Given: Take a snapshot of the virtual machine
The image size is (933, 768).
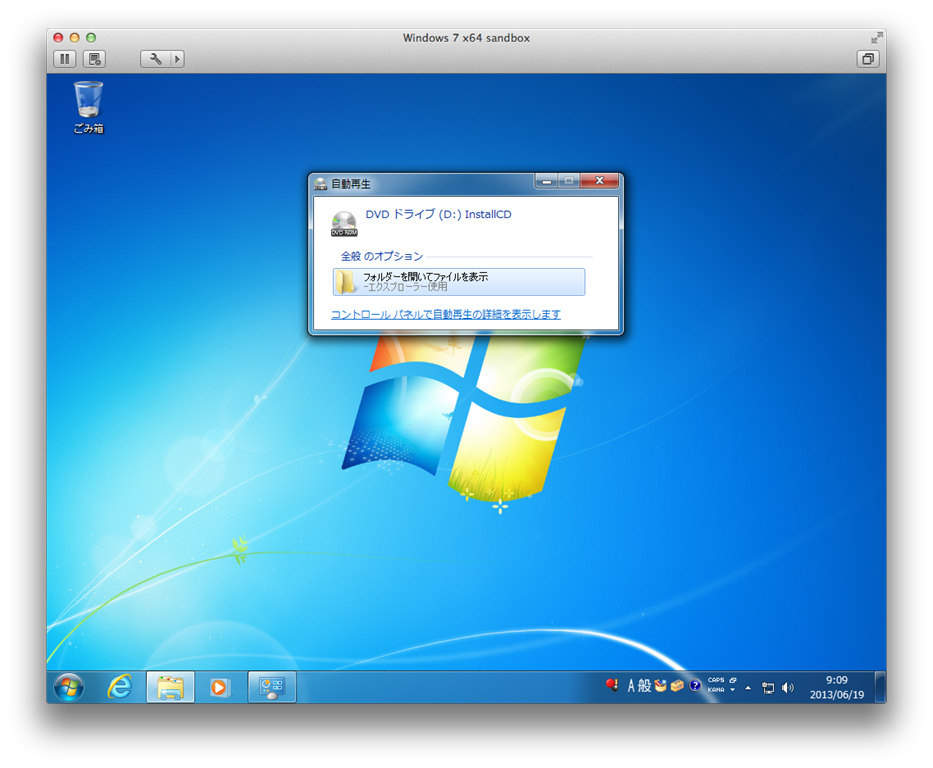Looking at the screenshot, I should [94, 59].
